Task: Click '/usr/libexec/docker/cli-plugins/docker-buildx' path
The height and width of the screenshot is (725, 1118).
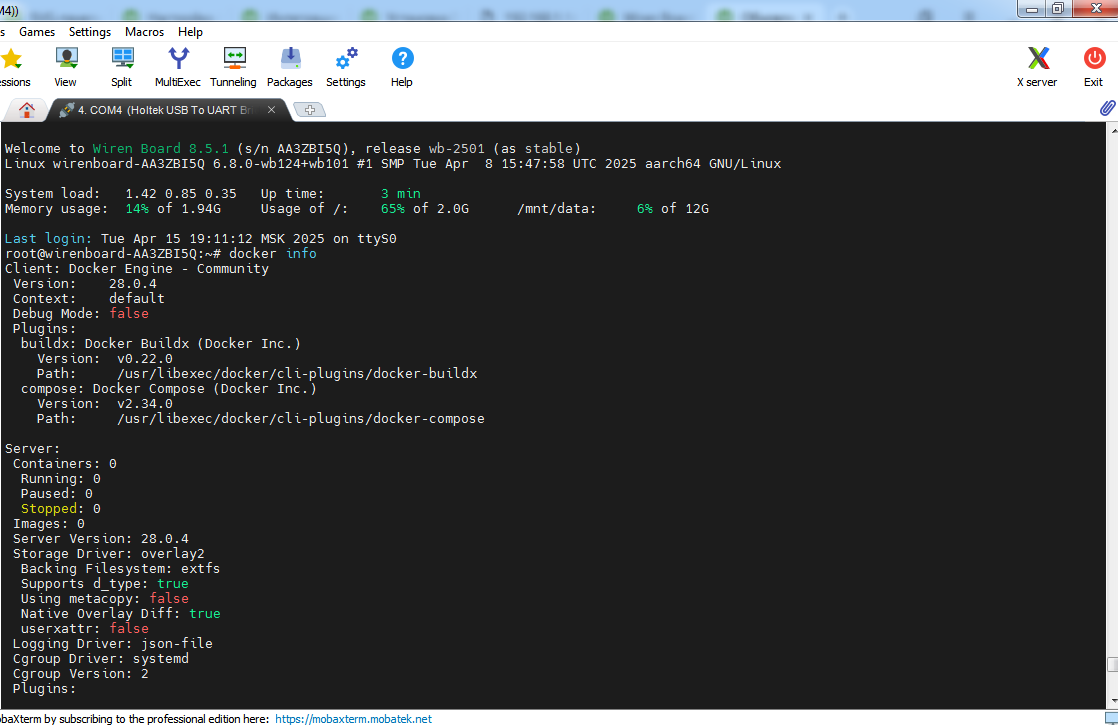Action: point(297,374)
